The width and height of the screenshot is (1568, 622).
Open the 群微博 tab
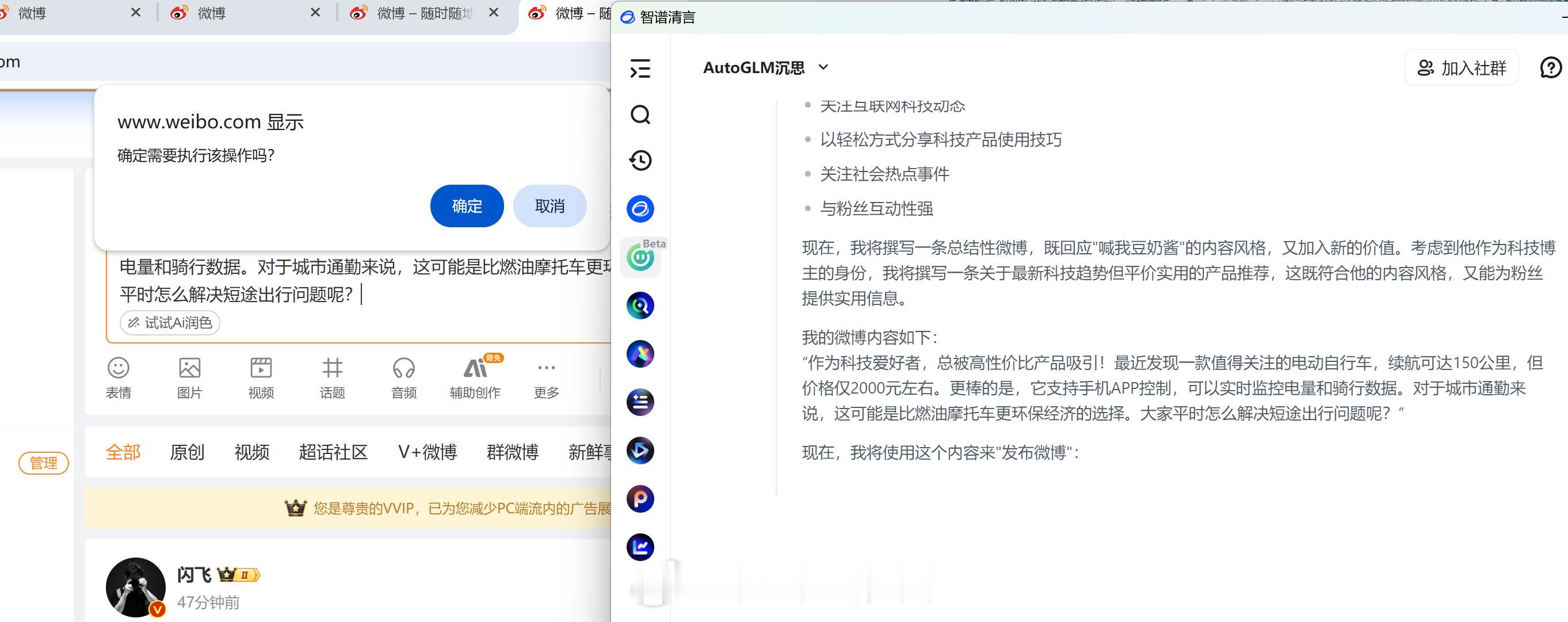point(513,452)
